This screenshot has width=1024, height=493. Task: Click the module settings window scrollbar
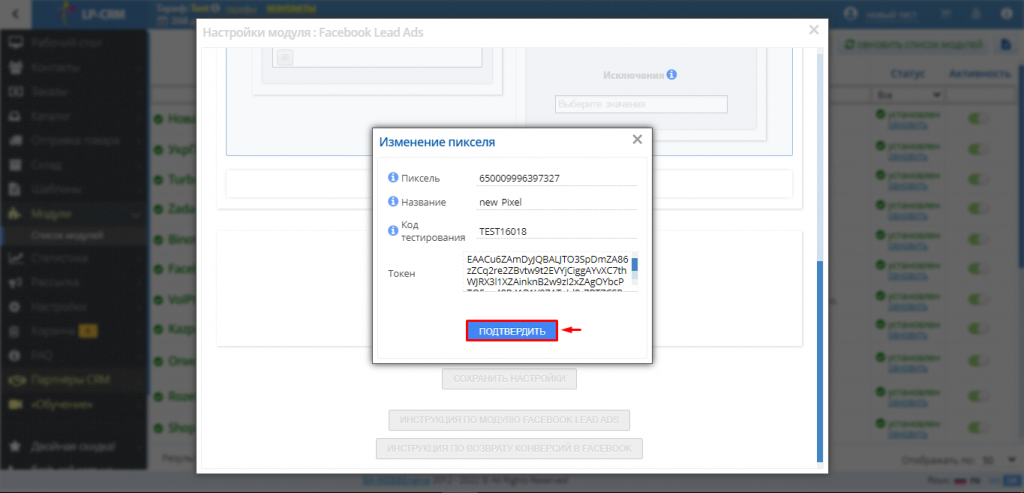(820, 362)
